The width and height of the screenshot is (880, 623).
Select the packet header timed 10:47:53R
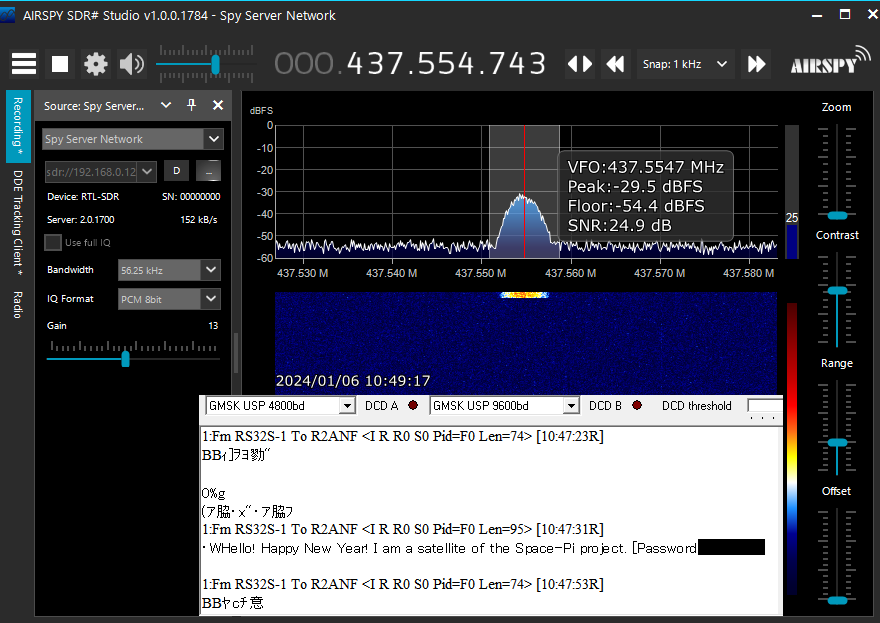pos(403,584)
